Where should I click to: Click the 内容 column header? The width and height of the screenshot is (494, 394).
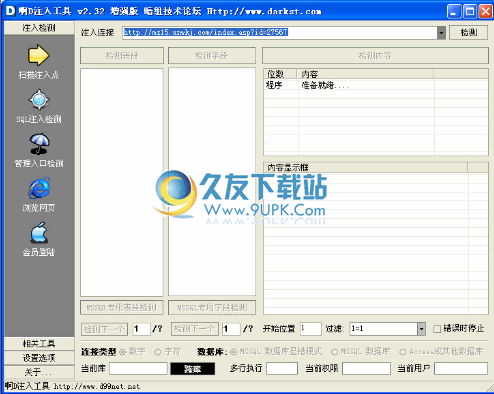[365, 74]
